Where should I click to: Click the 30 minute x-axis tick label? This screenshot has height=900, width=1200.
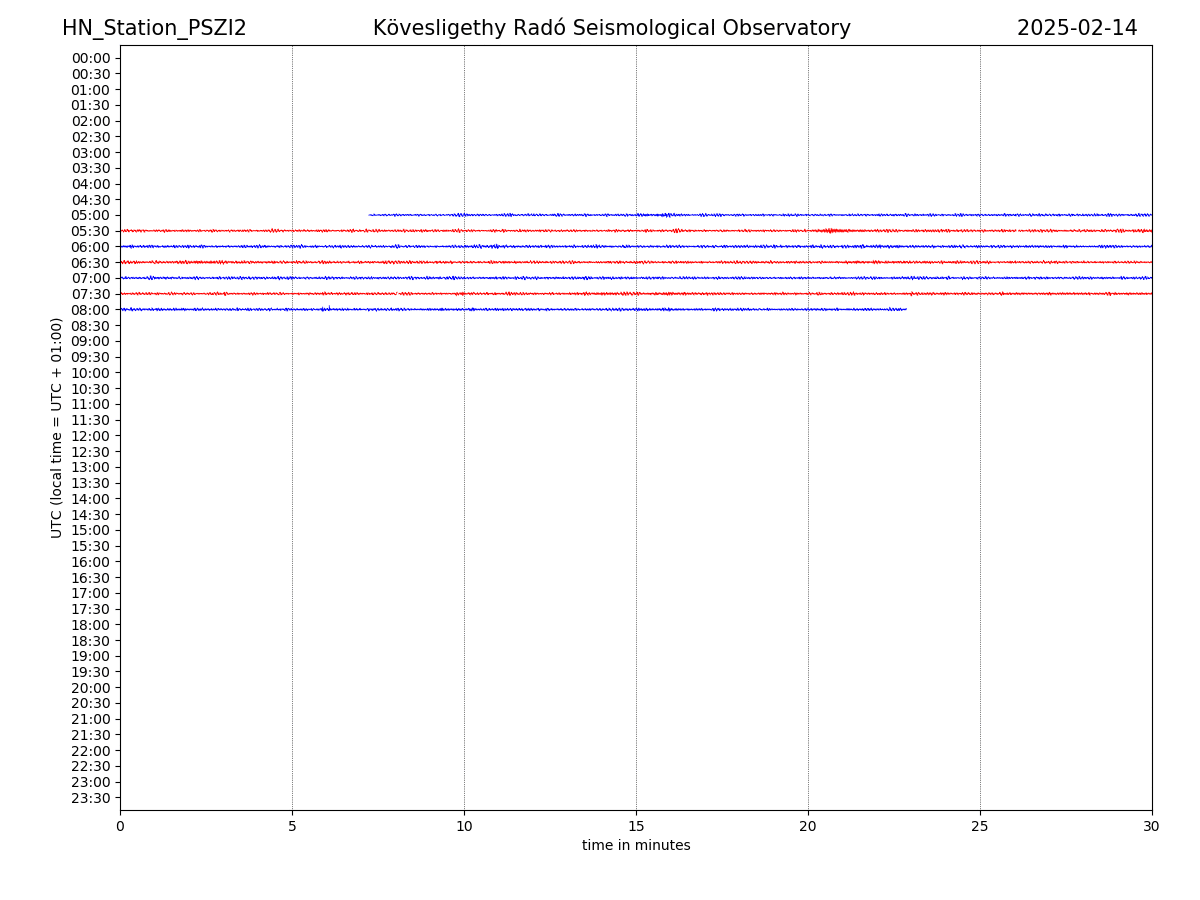point(1151,827)
